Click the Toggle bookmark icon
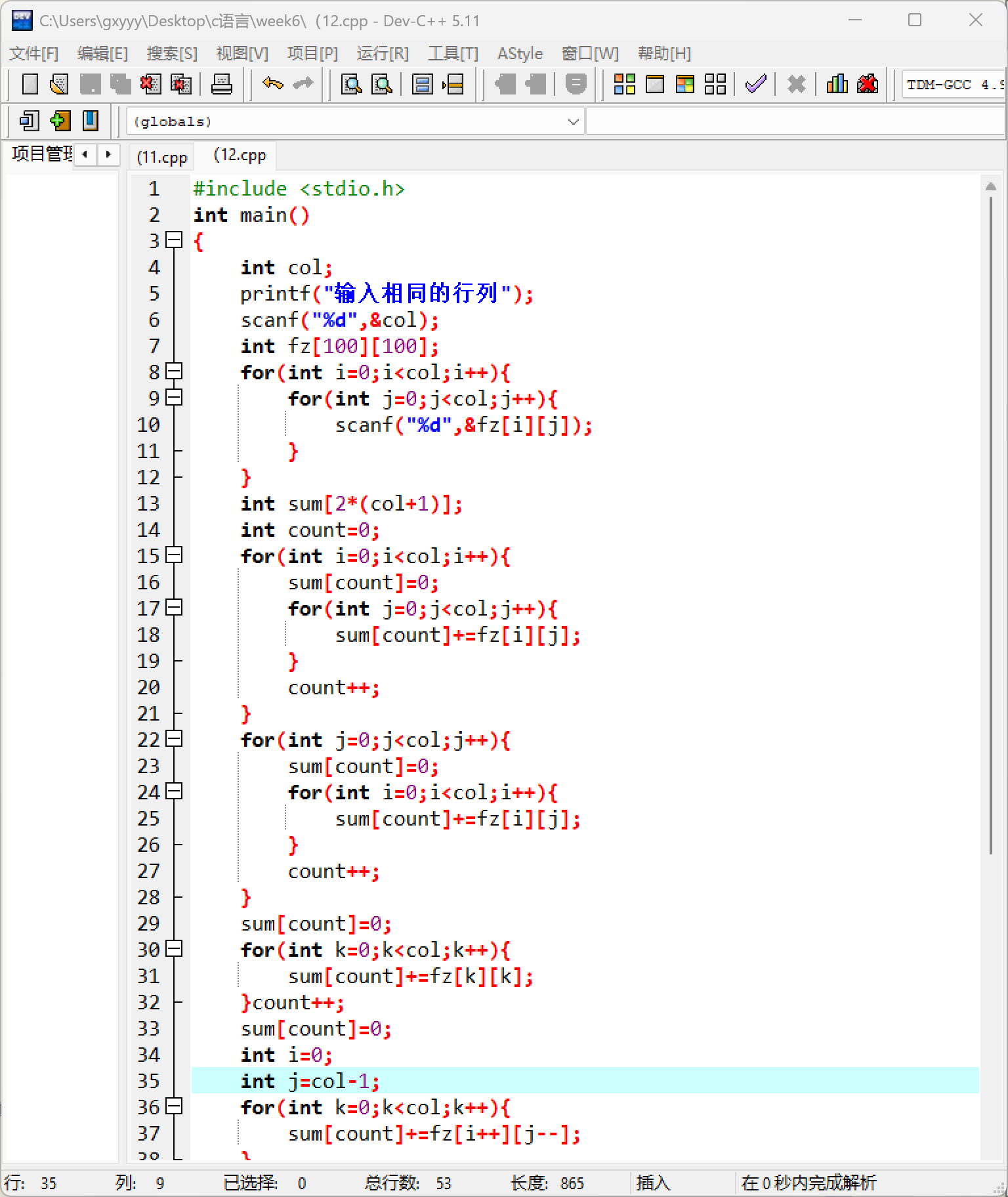This screenshot has width=1008, height=1197. pos(90,121)
